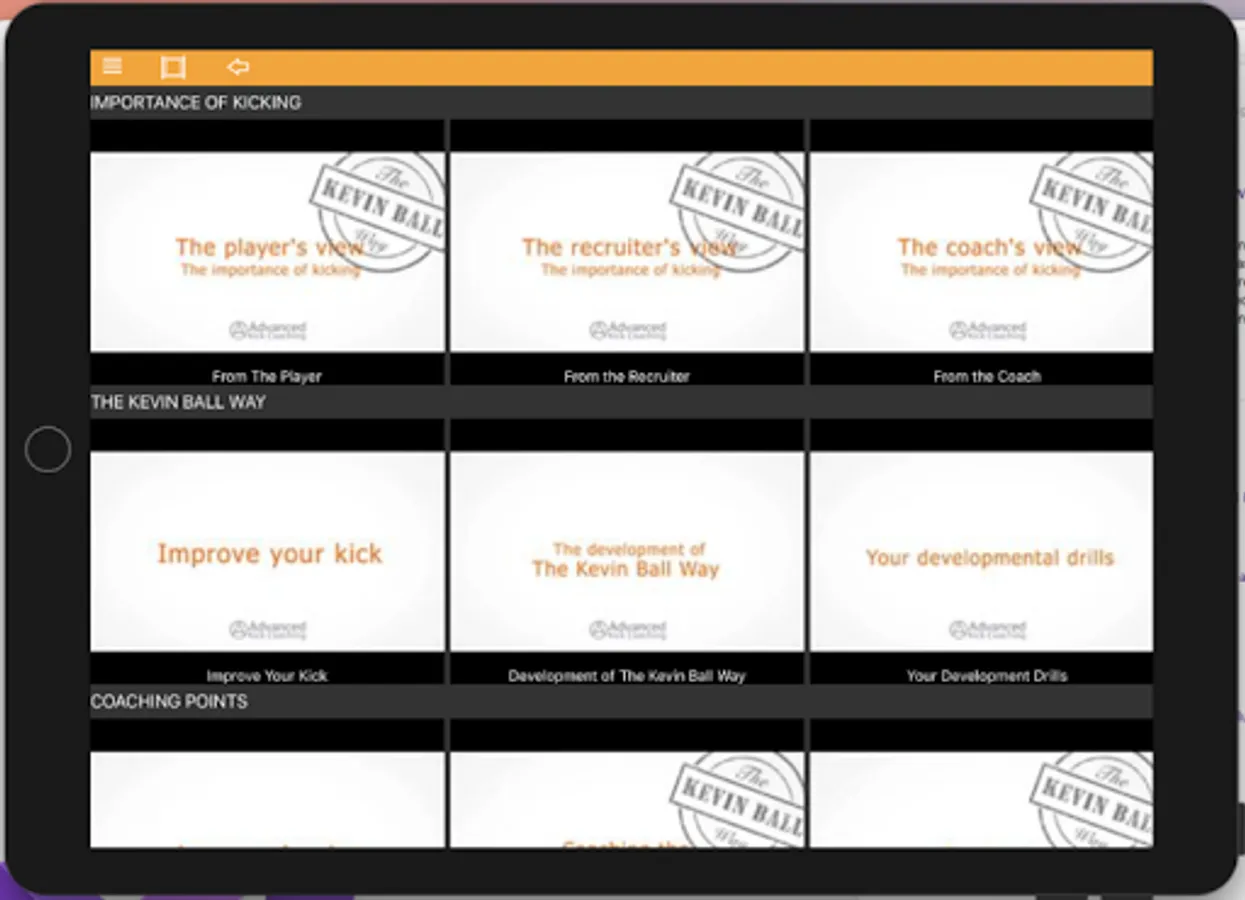The image size is (1245, 900).
Task: Select 'IMPORTANCE OF KICKING' section header
Action: click(621, 102)
